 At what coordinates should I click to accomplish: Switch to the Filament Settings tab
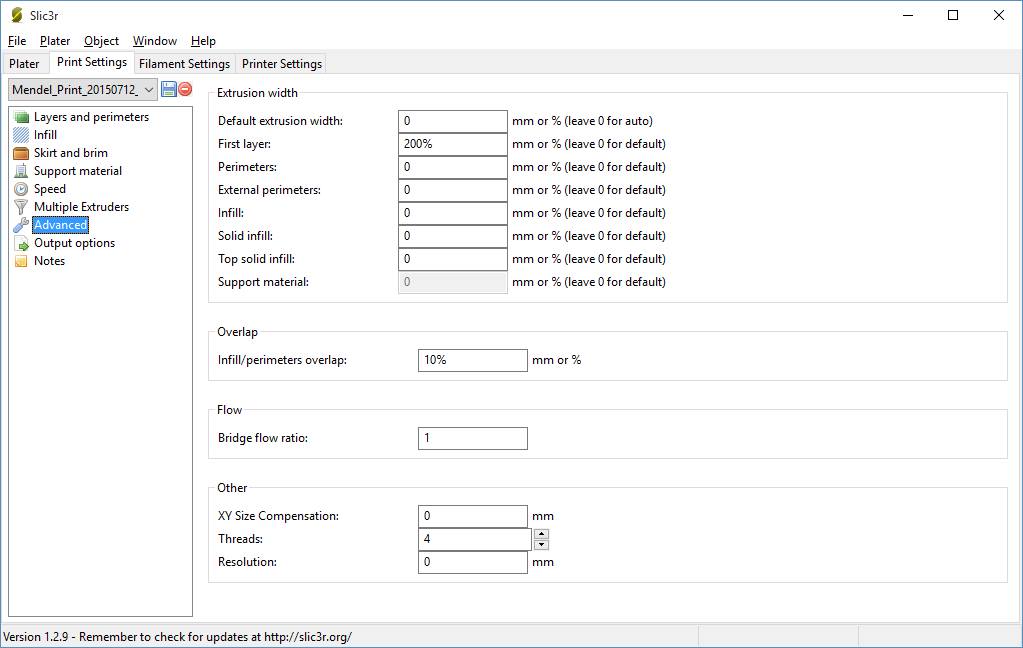click(184, 64)
